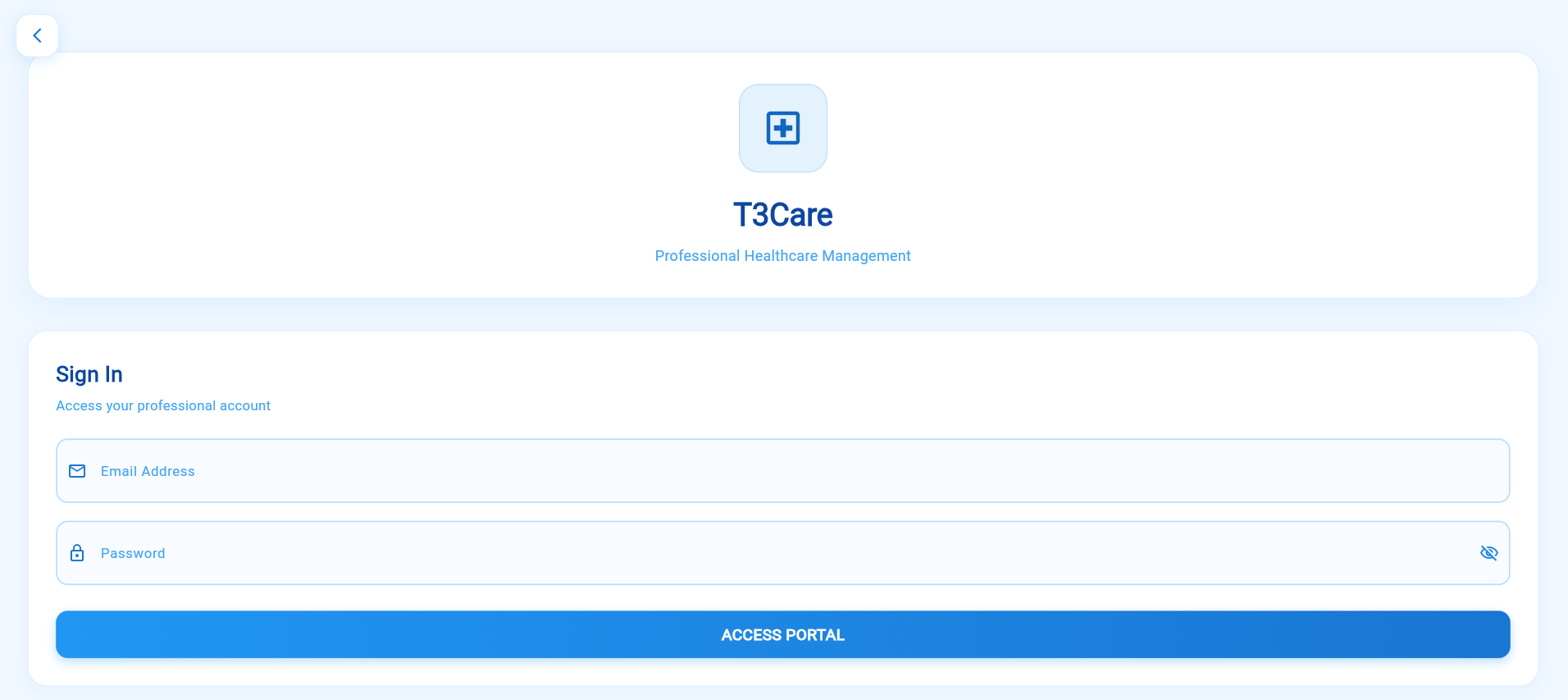Click the padlock icon in password field
This screenshot has width=1568, height=700.
click(x=77, y=553)
